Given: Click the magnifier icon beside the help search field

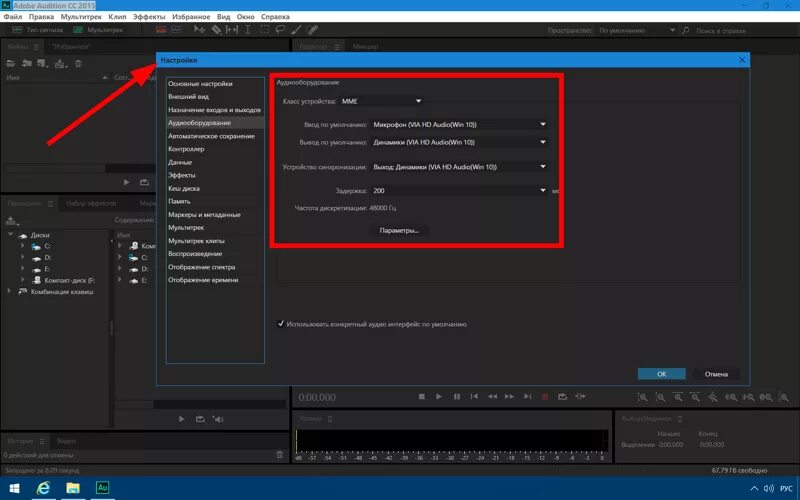Looking at the screenshot, I should coord(685,31).
